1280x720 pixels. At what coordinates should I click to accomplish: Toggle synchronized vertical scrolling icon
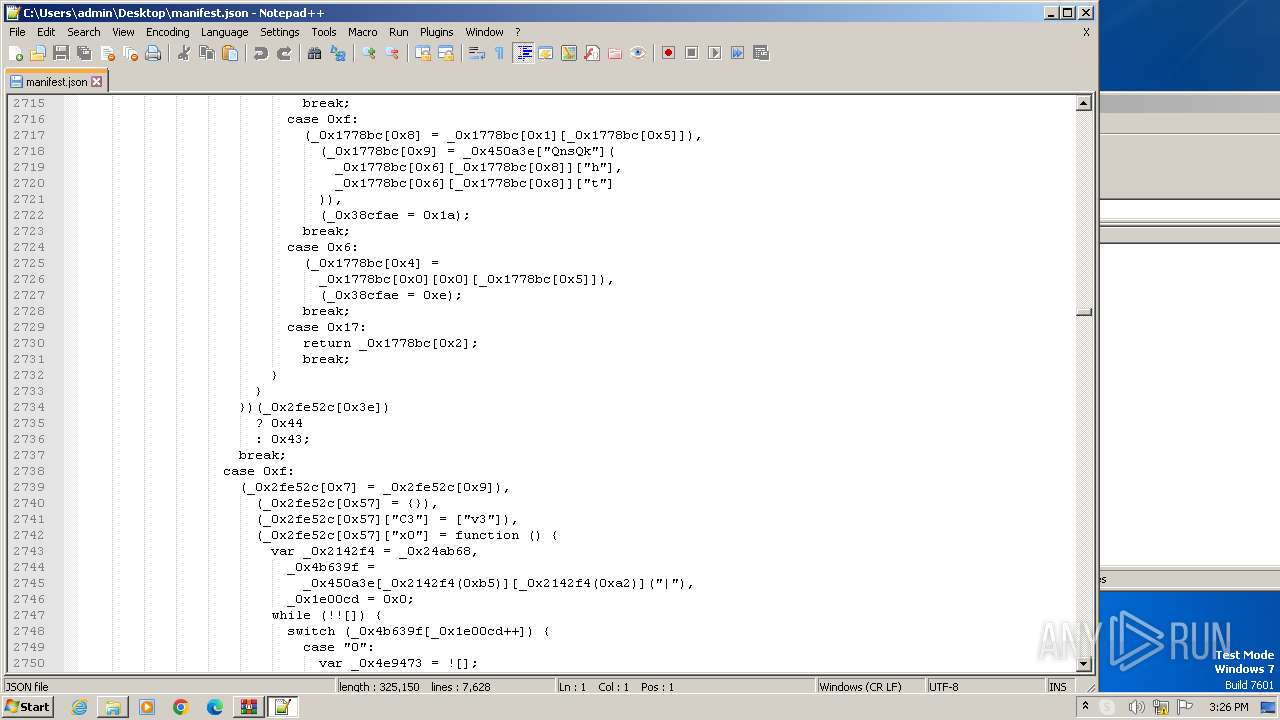coord(423,53)
